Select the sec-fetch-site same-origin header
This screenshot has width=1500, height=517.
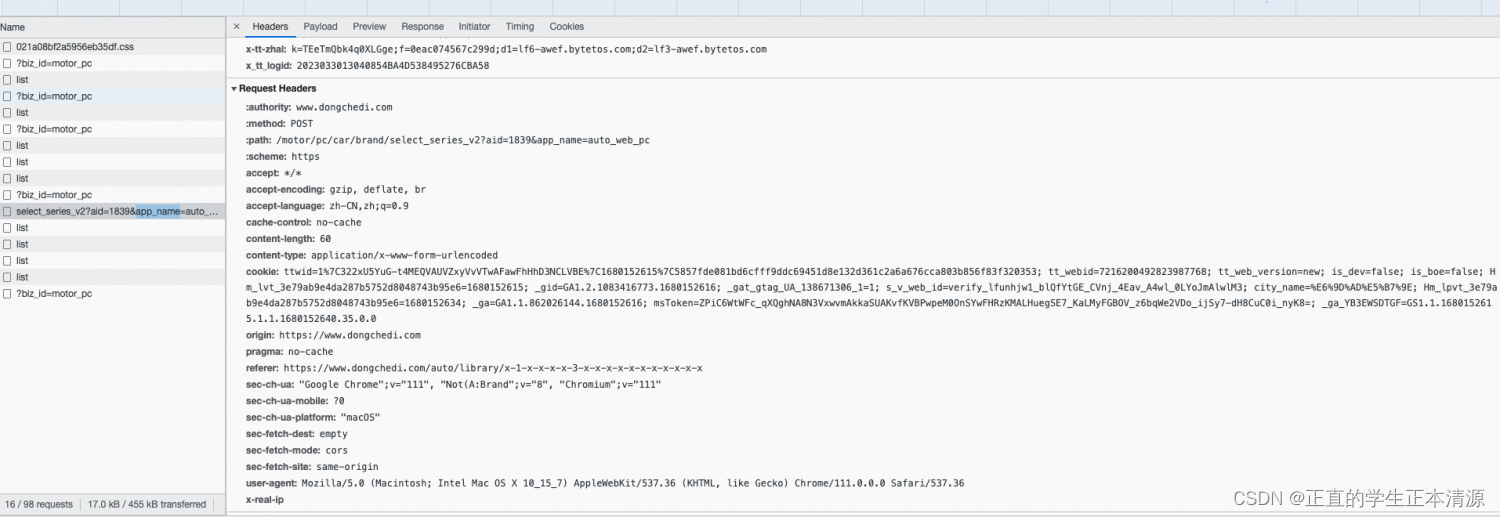(312, 467)
